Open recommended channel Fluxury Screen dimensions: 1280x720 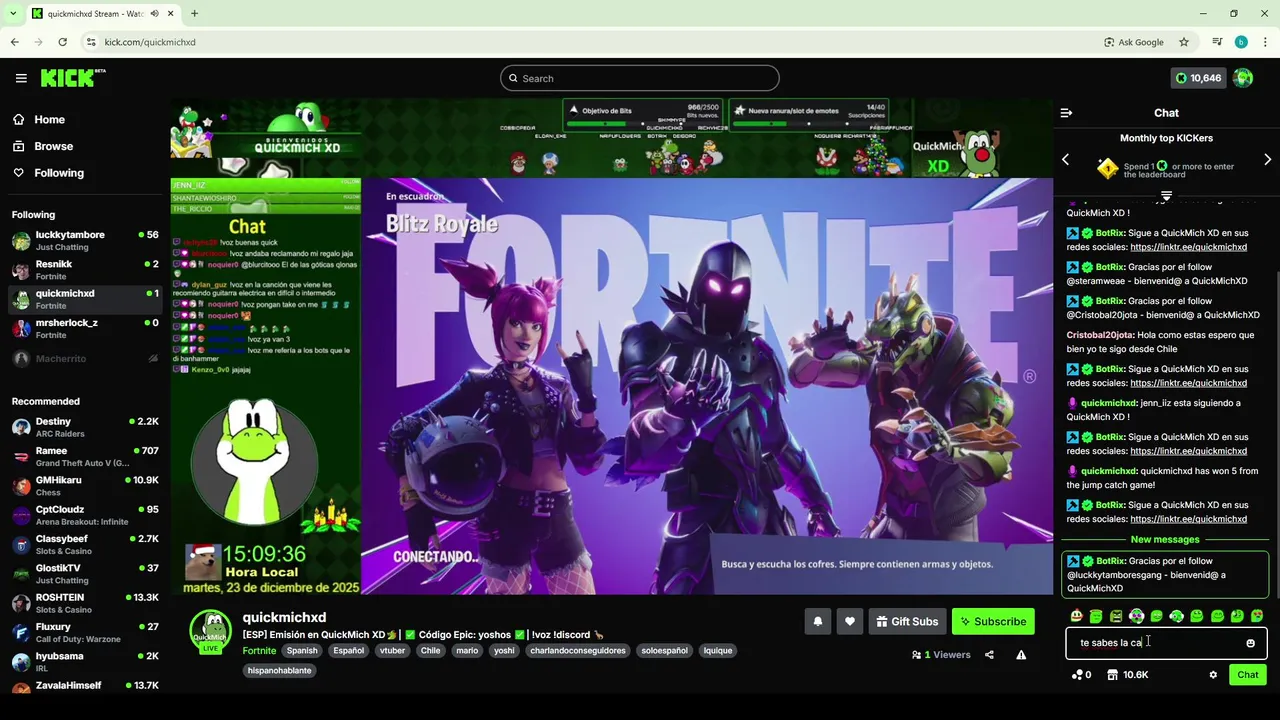point(85,633)
